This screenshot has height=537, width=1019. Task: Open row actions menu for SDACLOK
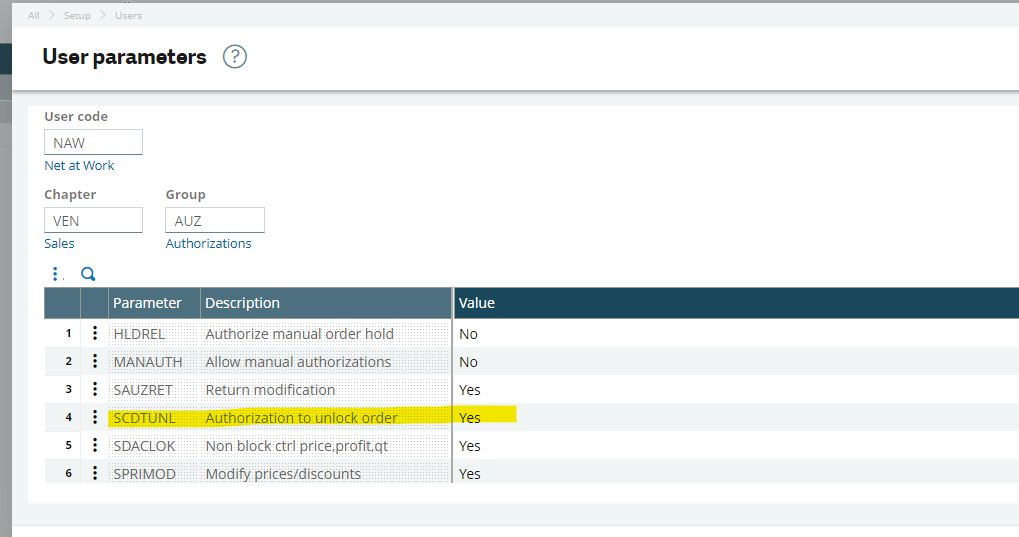pyautogui.click(x=95, y=446)
